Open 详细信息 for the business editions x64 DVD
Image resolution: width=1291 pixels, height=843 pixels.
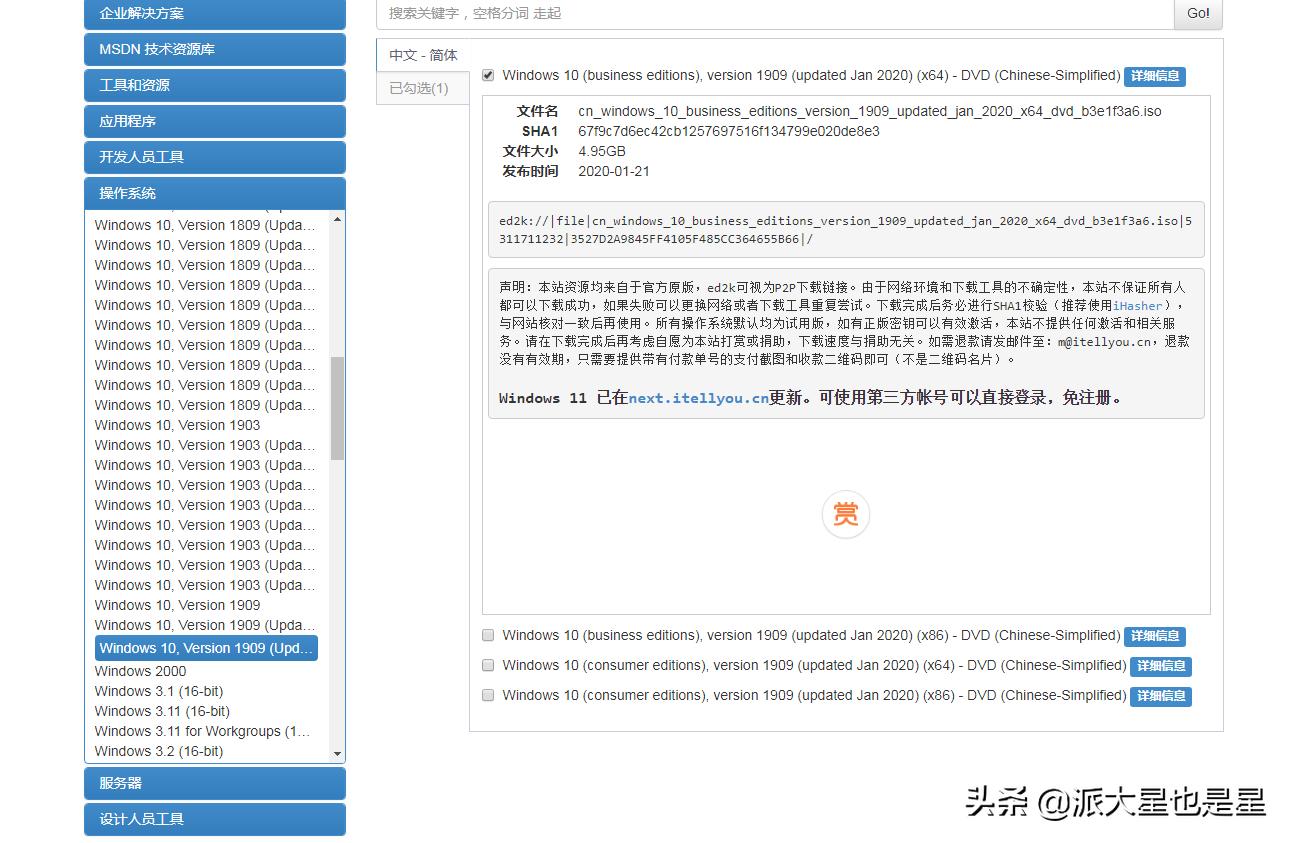[x=1154, y=76]
